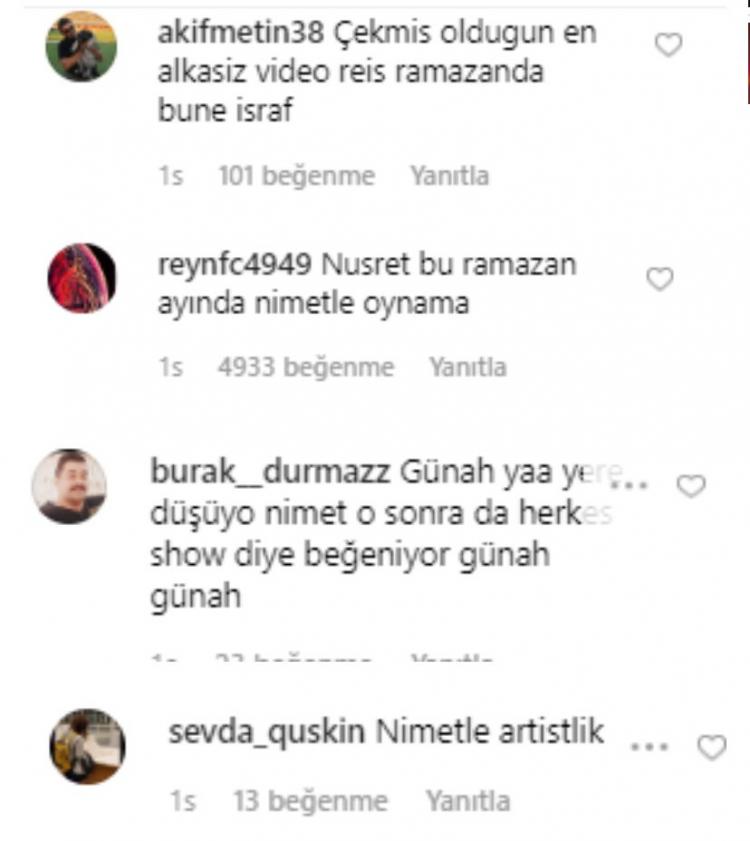Click the sevda_quskin username

coord(267,733)
